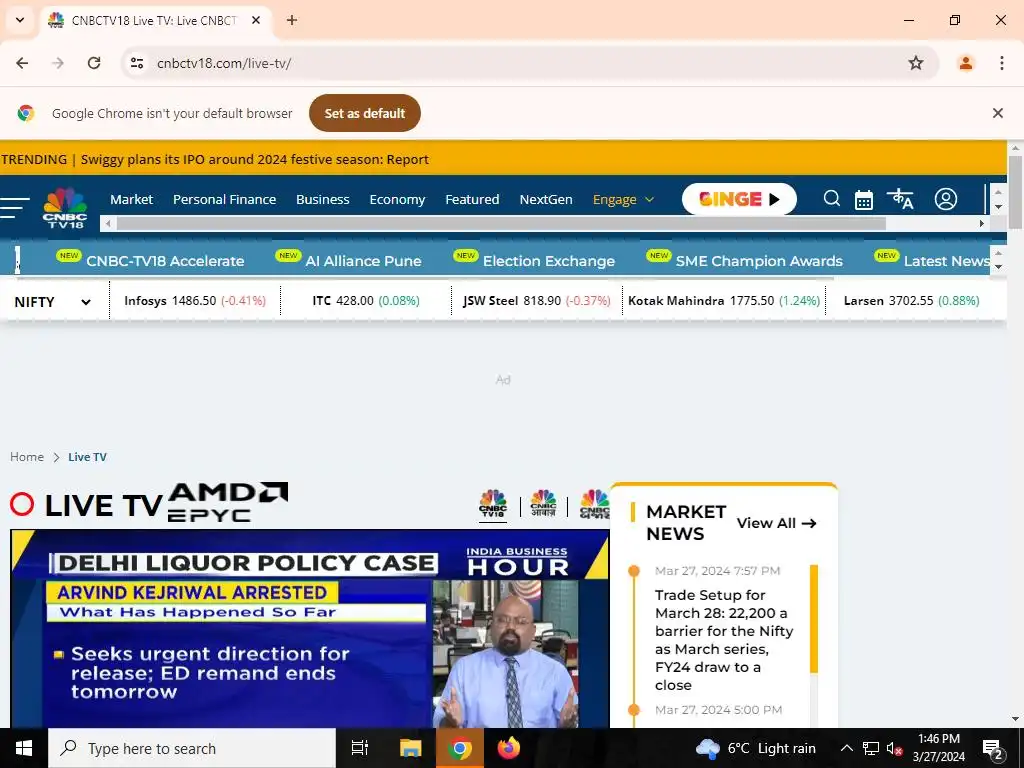This screenshot has width=1024, height=768.
Task: Open the Featured menu
Action: [x=472, y=199]
